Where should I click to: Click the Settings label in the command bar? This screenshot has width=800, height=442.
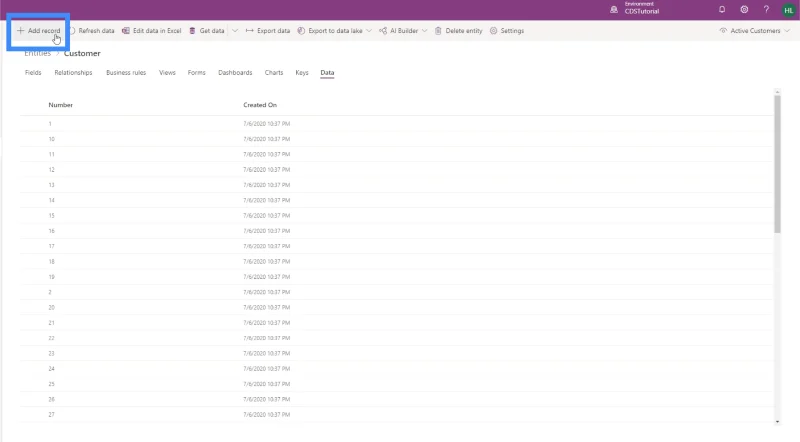[512, 31]
